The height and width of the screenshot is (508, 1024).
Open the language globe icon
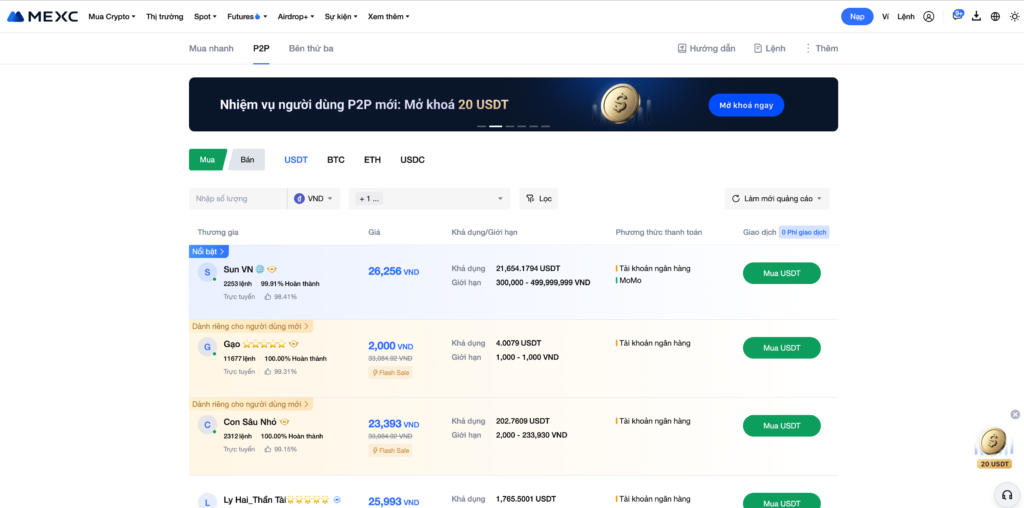point(995,17)
